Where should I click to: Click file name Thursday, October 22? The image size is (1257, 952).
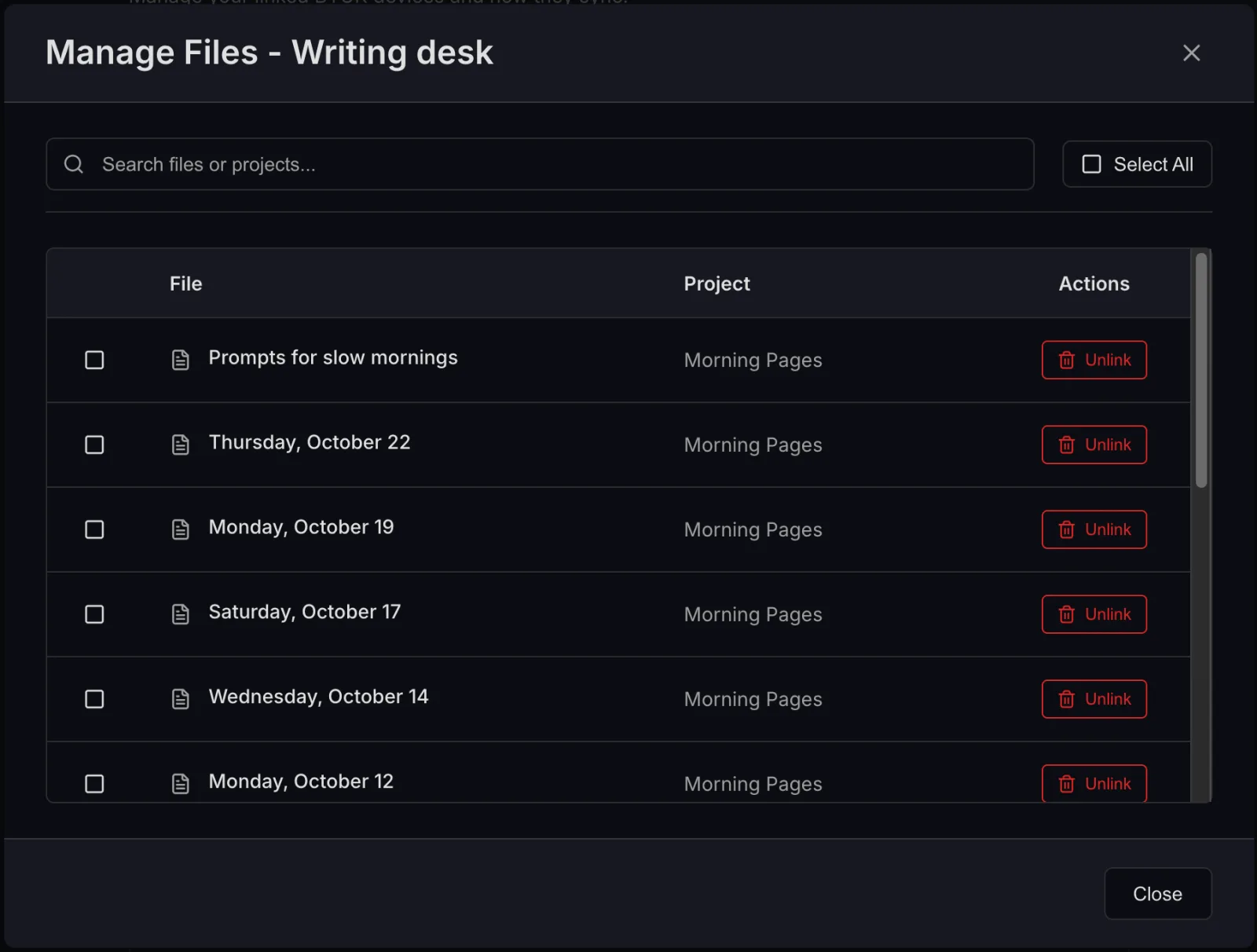coord(310,442)
